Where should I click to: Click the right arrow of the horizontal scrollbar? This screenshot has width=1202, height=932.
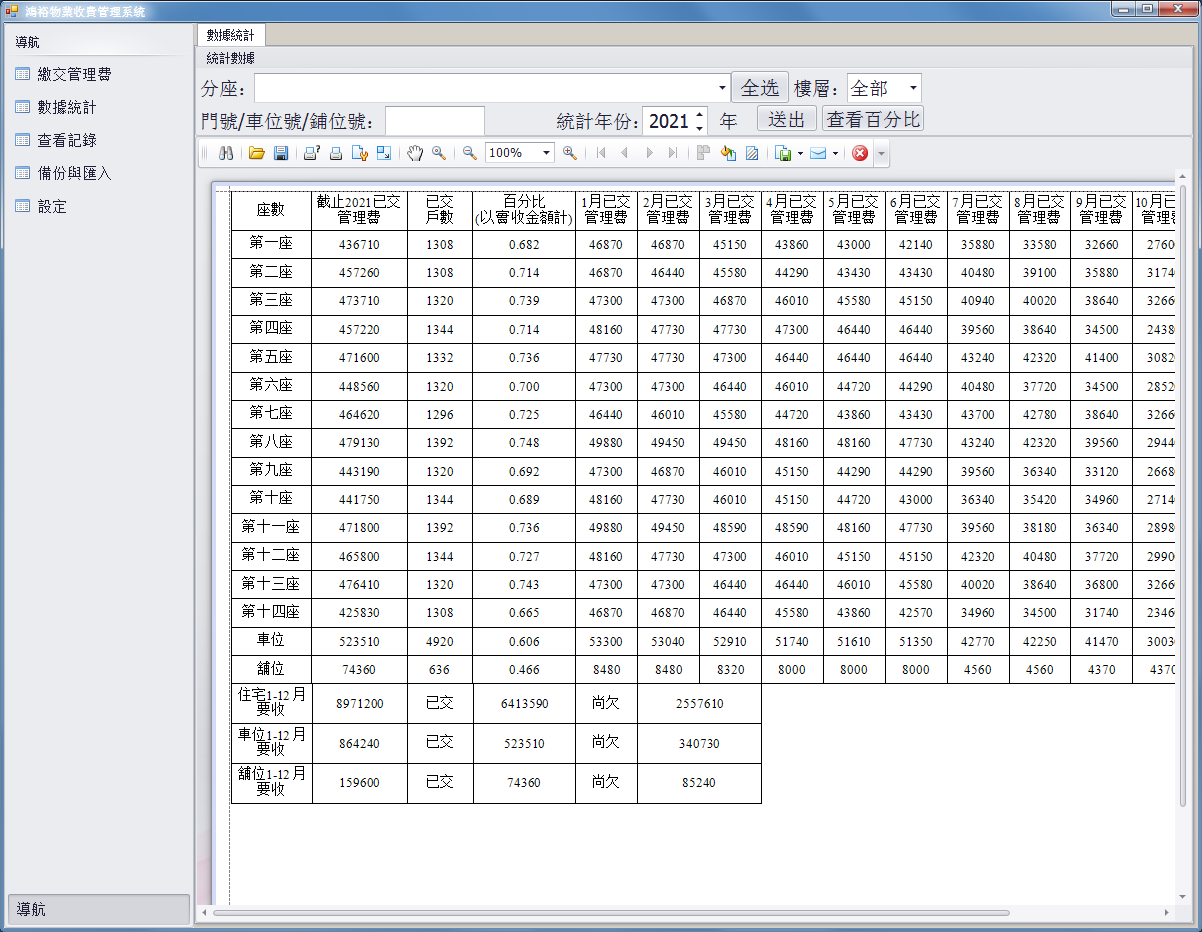(1166, 913)
